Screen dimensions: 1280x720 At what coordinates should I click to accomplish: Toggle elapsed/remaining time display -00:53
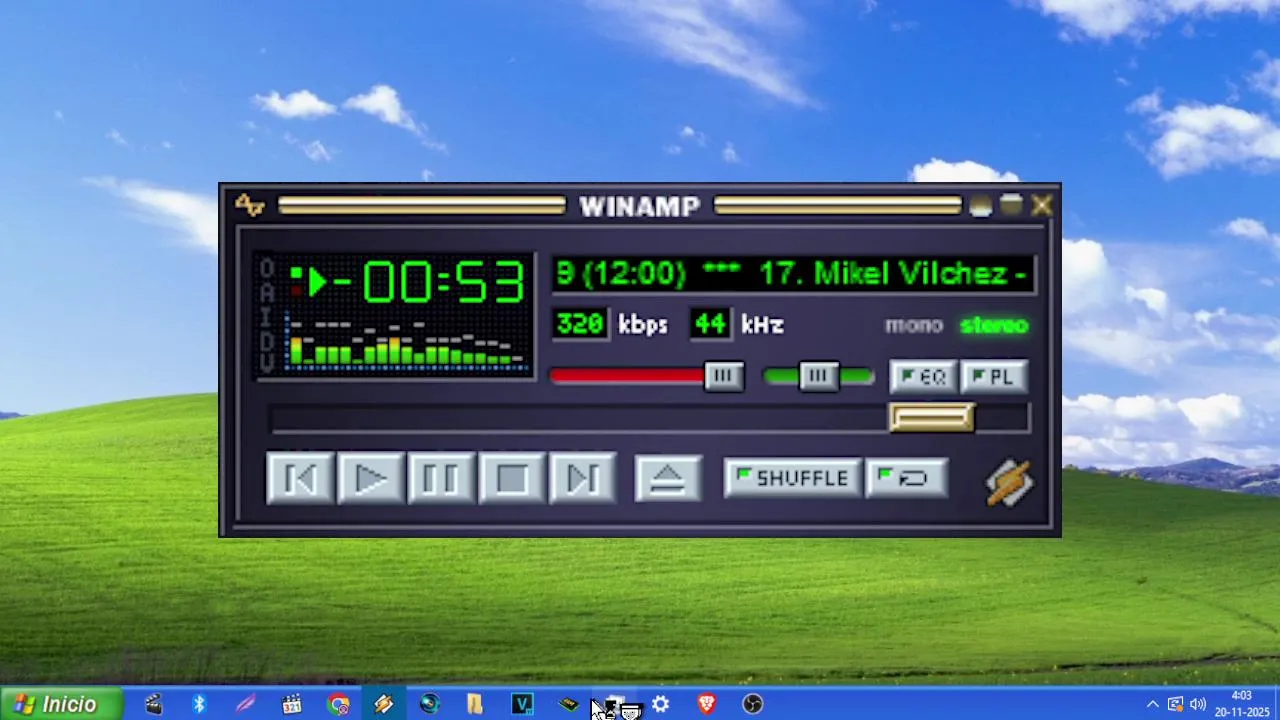[x=428, y=282]
